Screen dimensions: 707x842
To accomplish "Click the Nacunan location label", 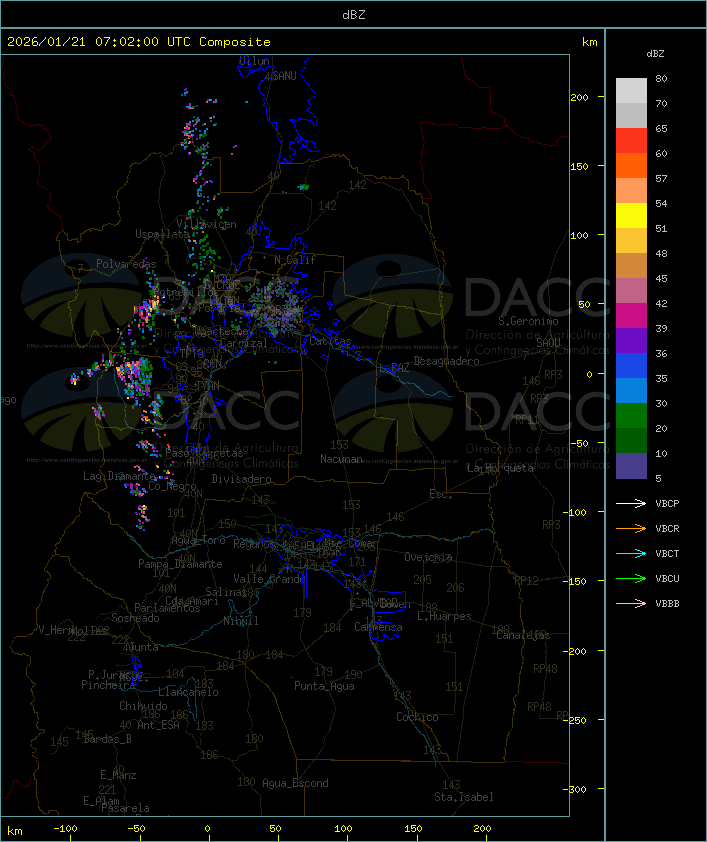I will pyautogui.click(x=341, y=459).
